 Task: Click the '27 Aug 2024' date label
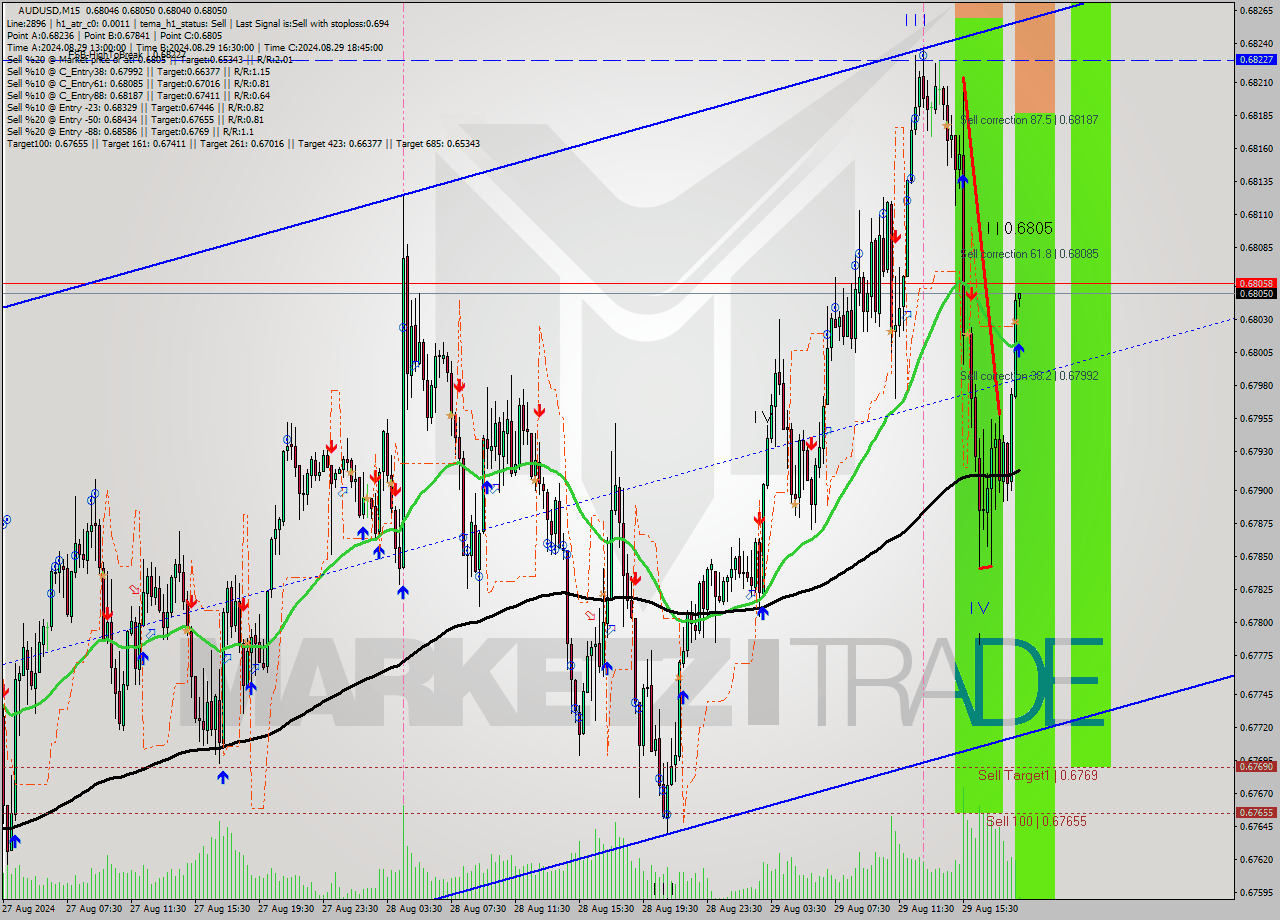click(x=29, y=909)
